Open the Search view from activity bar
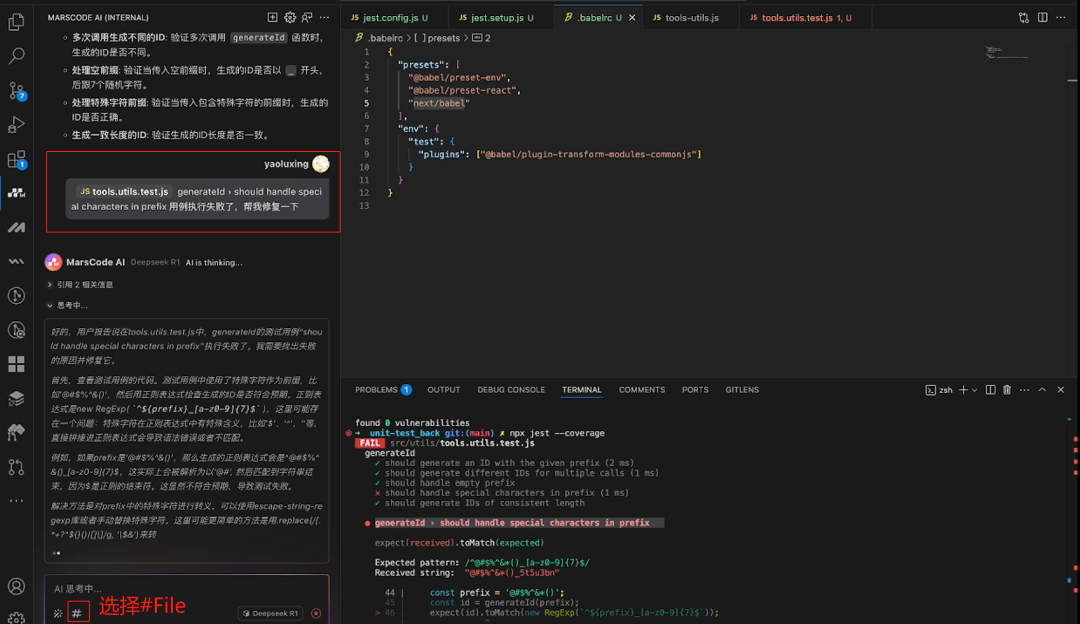 coord(15,55)
